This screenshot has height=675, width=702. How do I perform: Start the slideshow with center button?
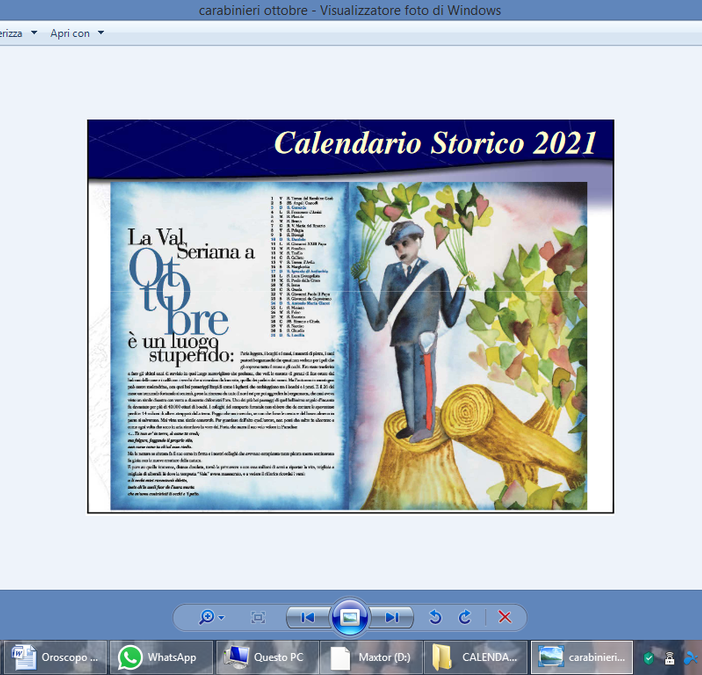point(350,617)
